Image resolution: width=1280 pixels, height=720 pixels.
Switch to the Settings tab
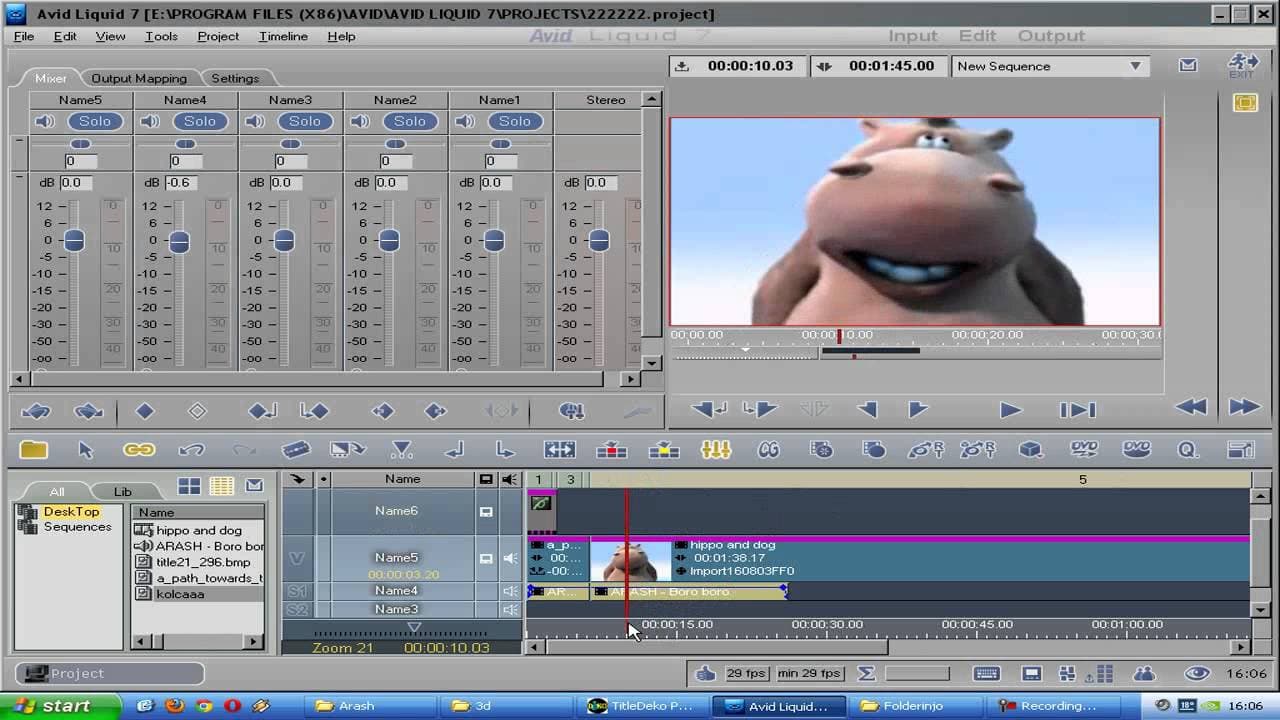tap(235, 78)
